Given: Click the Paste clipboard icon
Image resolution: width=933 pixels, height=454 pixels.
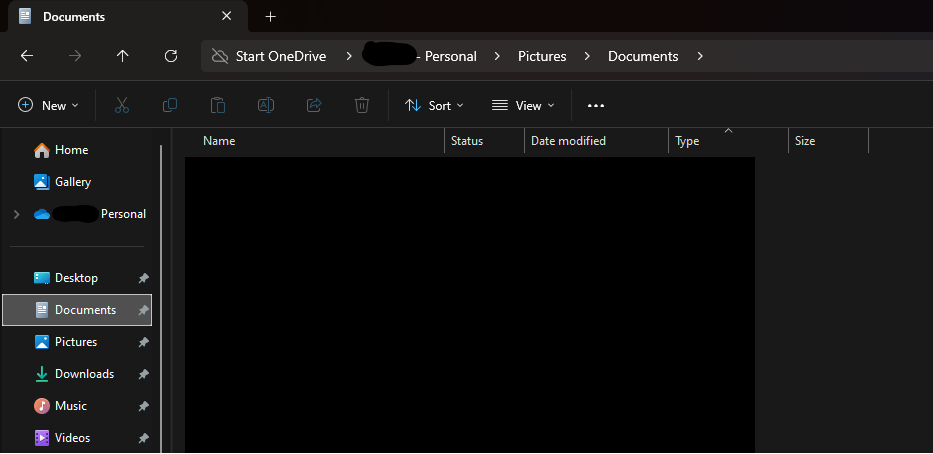Looking at the screenshot, I should (x=218, y=105).
